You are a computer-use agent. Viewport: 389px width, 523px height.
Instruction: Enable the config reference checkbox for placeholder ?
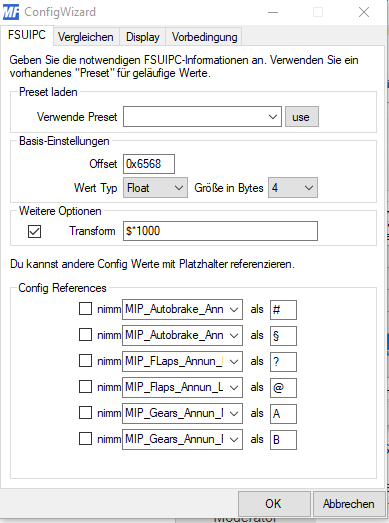click(85, 361)
